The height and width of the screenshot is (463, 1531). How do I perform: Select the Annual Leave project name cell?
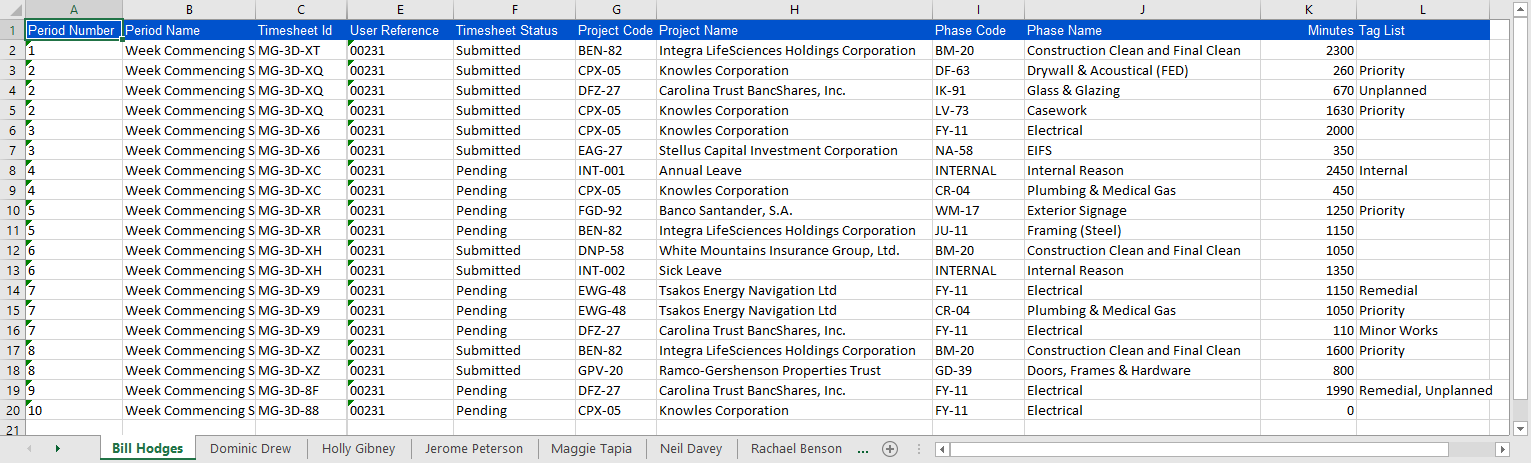pos(794,170)
